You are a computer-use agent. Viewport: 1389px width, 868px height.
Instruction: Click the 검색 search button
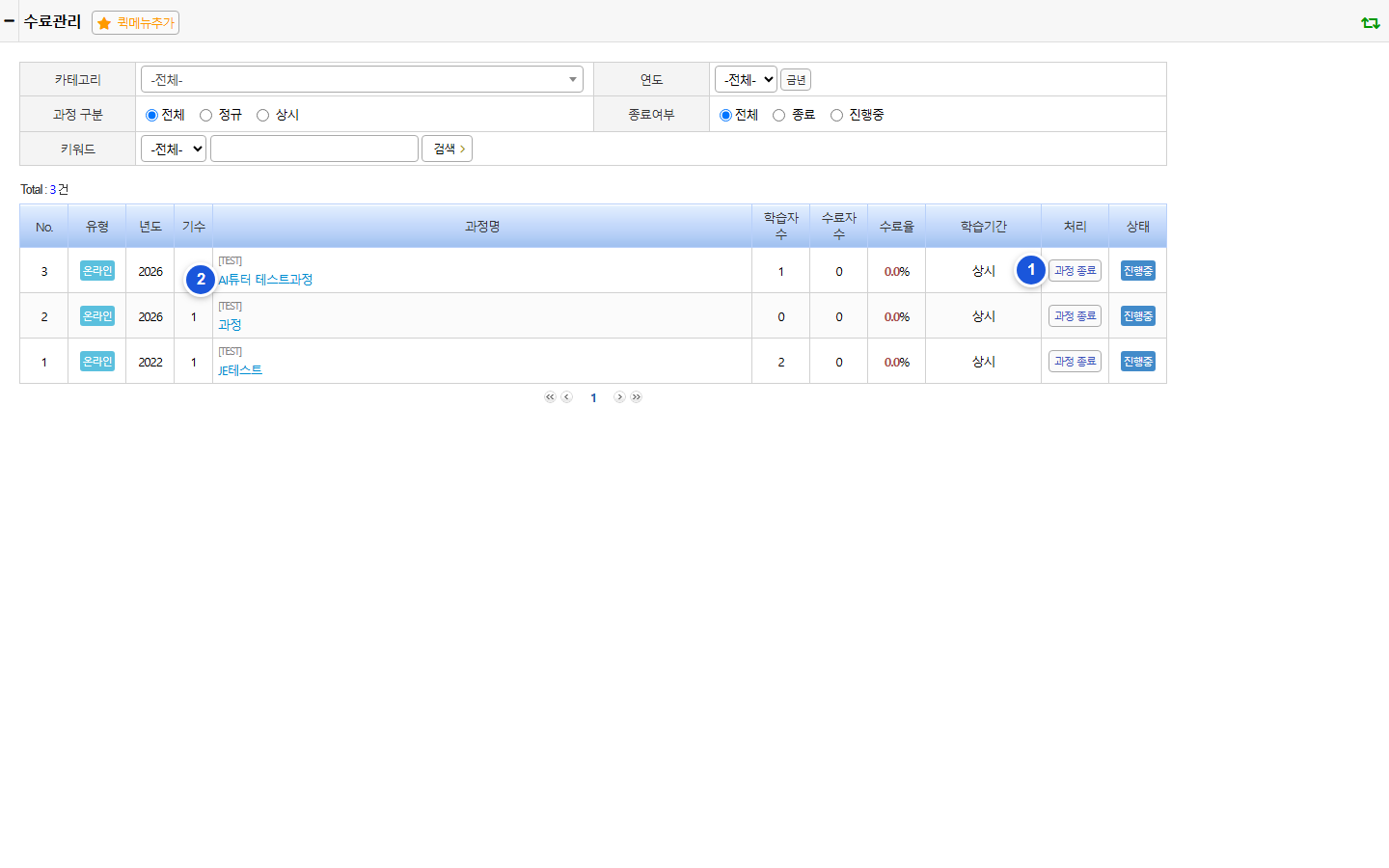point(447,149)
